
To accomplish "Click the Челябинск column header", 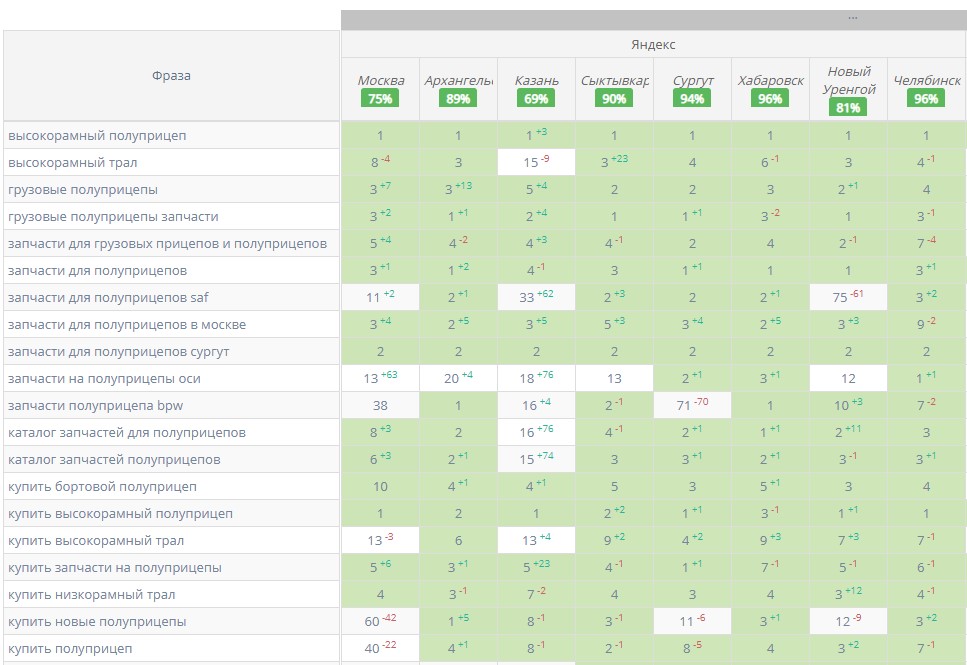I will (x=926, y=81).
